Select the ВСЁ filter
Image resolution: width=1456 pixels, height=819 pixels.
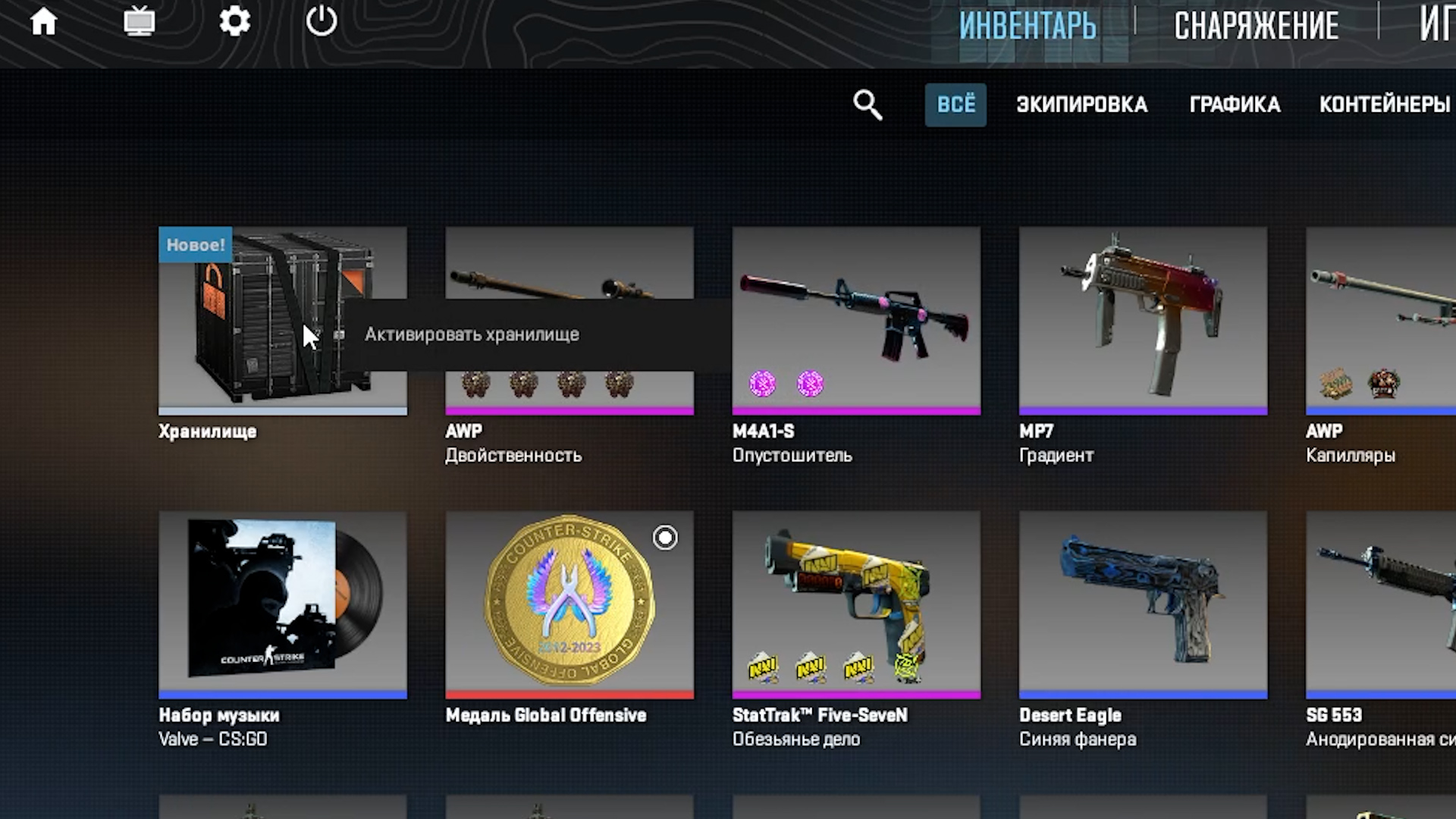tap(955, 105)
